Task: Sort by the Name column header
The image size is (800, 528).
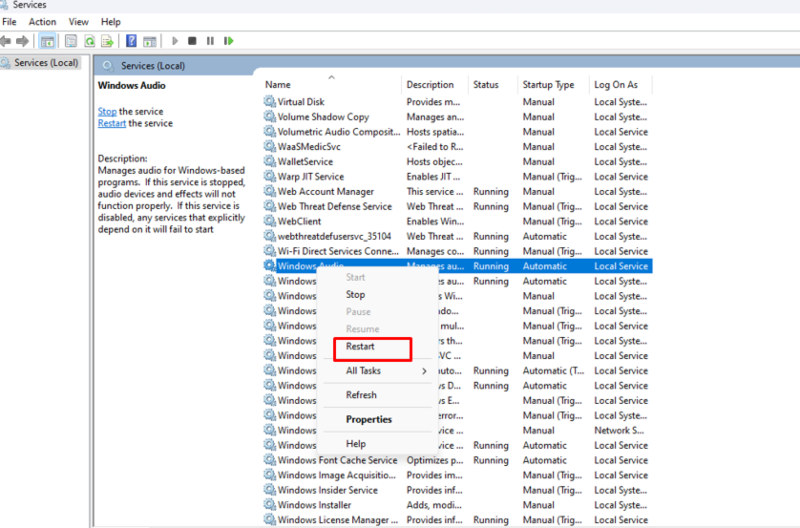Action: (278, 85)
